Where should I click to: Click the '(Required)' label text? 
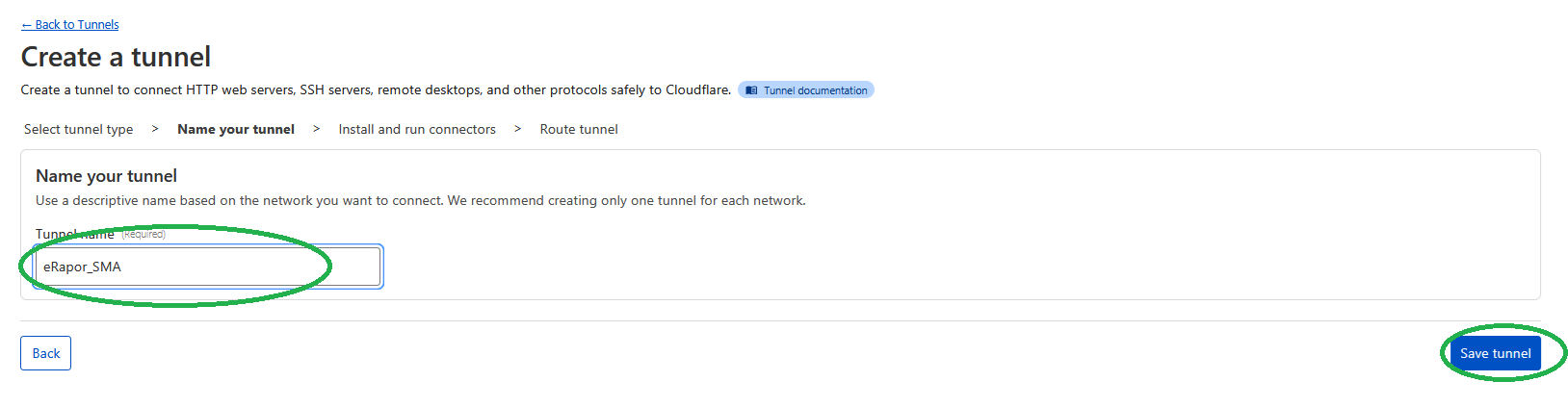click(x=144, y=234)
